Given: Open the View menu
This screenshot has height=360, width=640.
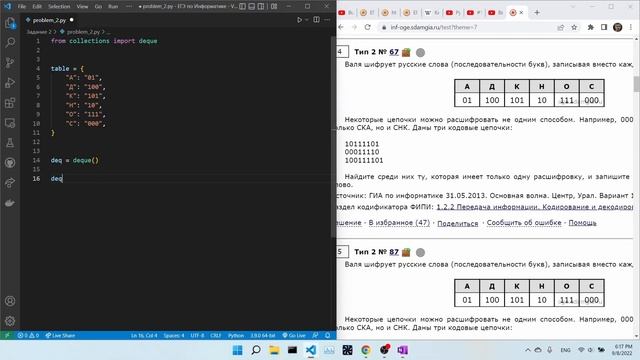Looking at the screenshot, I should pos(82,7).
